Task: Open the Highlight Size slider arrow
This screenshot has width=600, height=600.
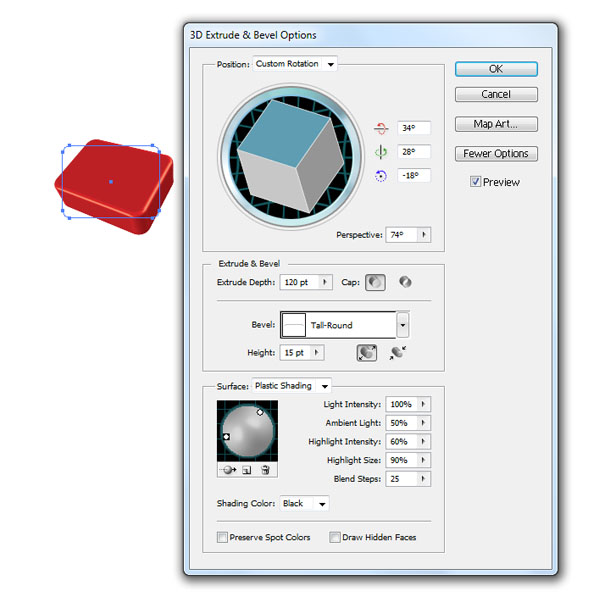Action: click(x=423, y=460)
